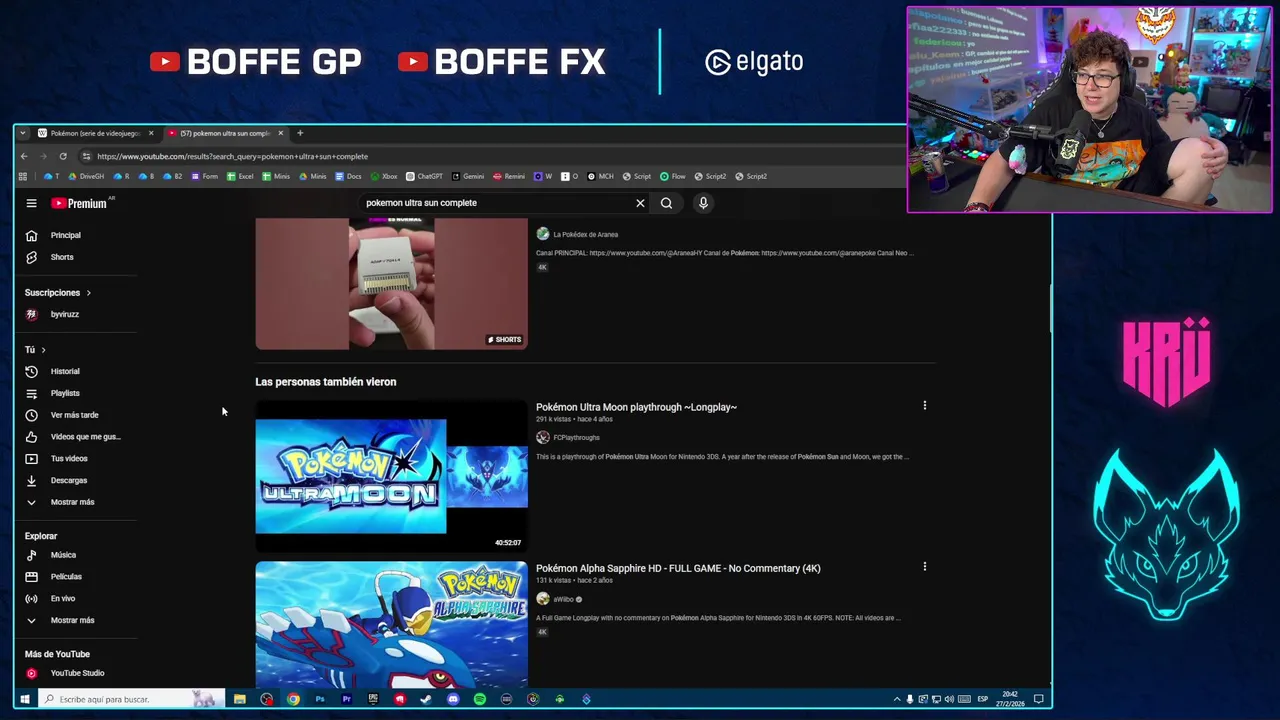Viewport: 1280px width, 720px height.
Task: Open FCPlaythroughs channel name
Action: (577, 437)
